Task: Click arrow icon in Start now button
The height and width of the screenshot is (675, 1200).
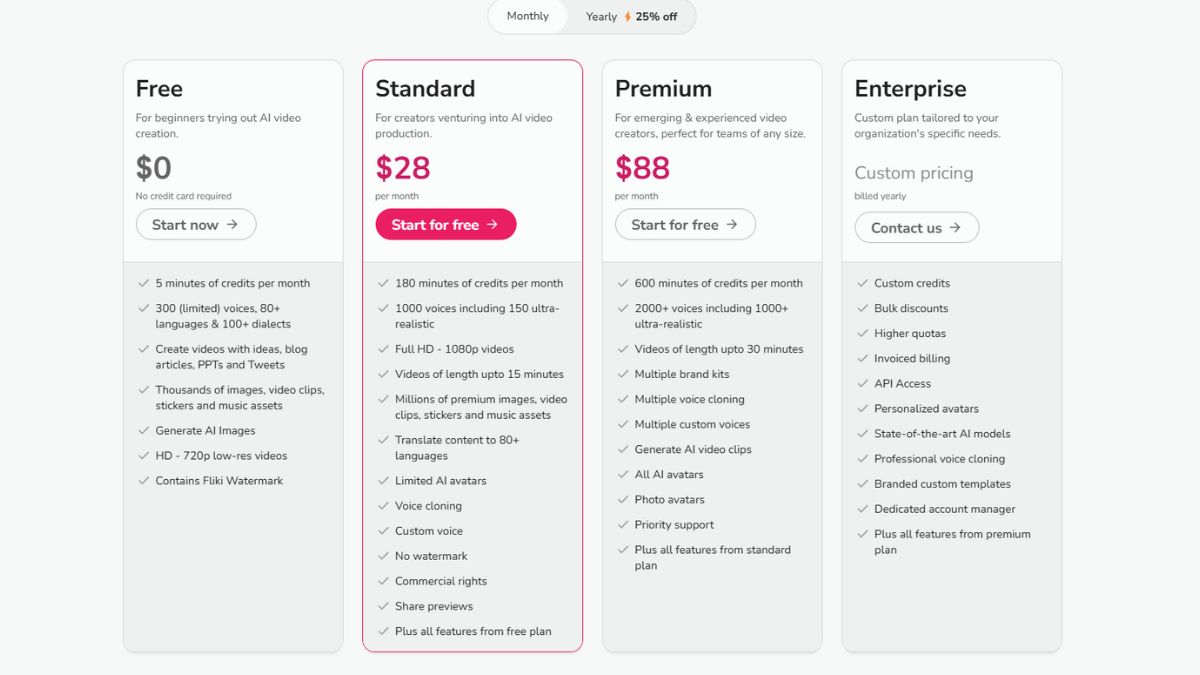Action: coord(232,225)
